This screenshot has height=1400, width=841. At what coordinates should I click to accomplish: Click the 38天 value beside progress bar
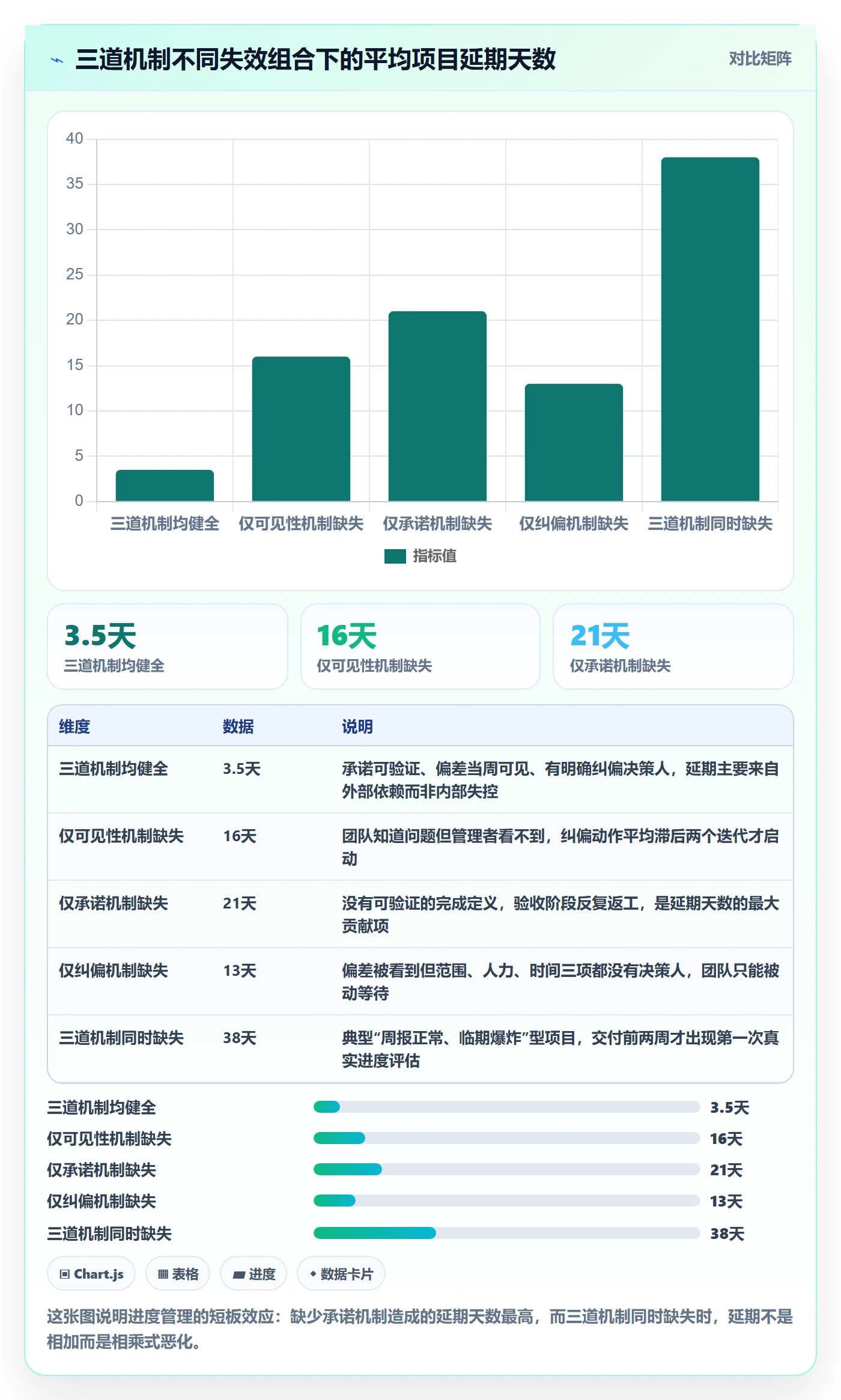tap(727, 1234)
